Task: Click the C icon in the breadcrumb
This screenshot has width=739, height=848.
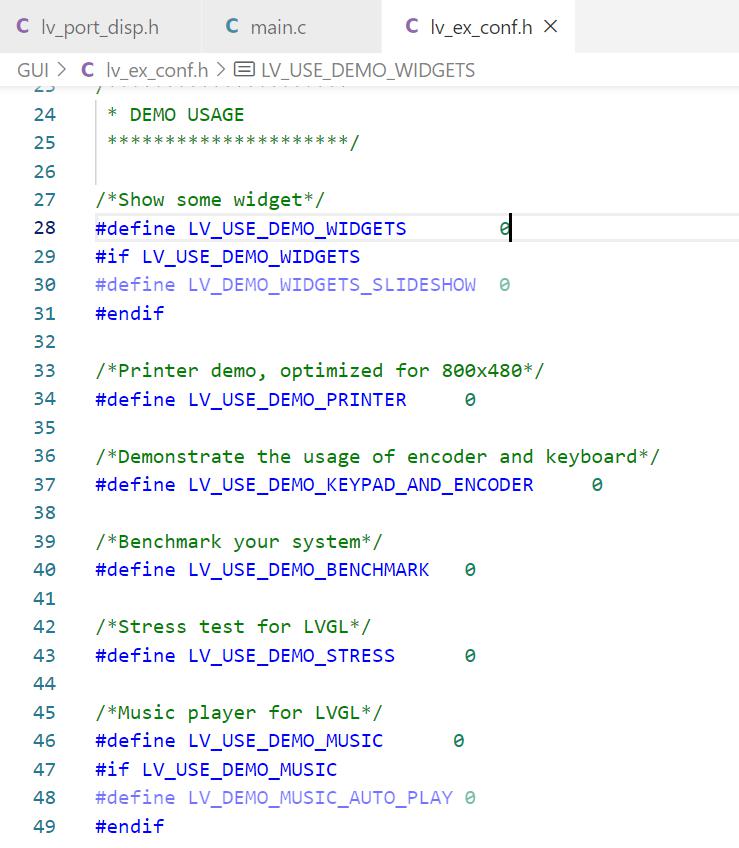Action: click(x=88, y=70)
